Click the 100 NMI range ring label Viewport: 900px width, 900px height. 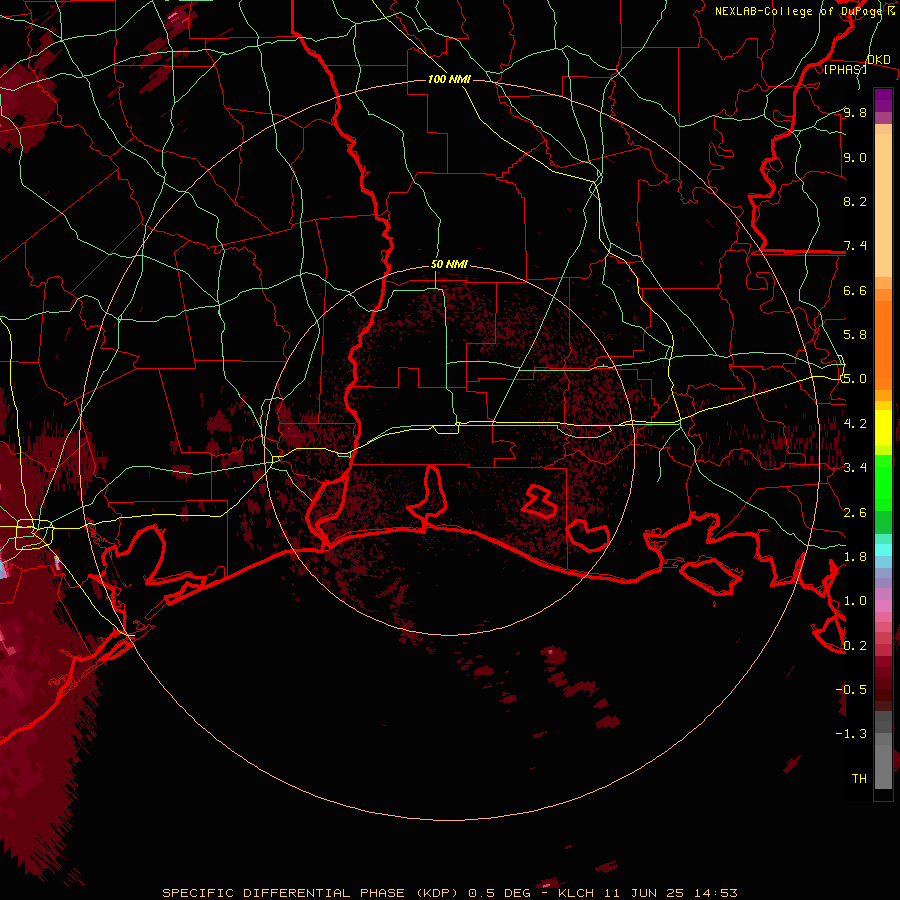449,79
